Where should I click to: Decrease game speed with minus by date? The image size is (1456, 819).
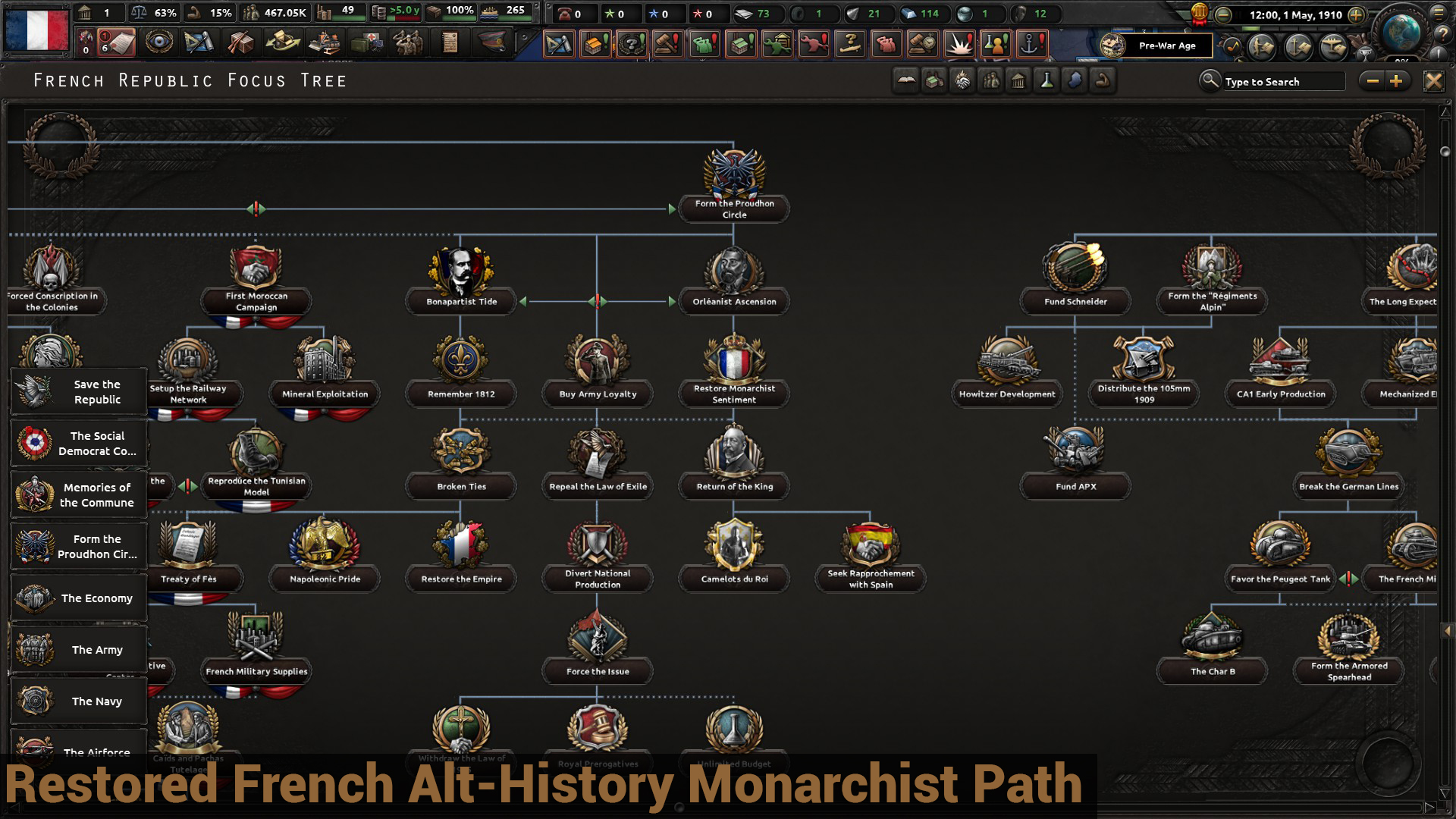[x=1223, y=14]
